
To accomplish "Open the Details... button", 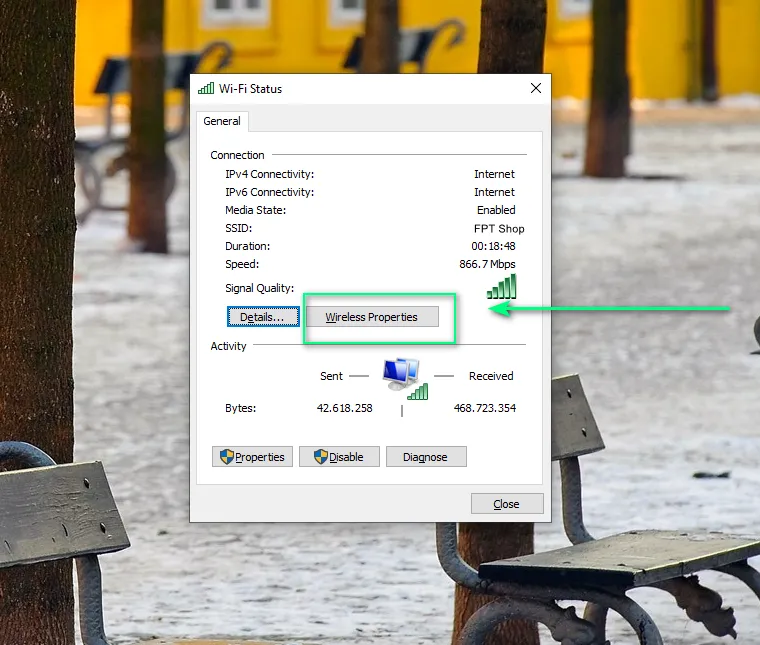I will point(263,317).
